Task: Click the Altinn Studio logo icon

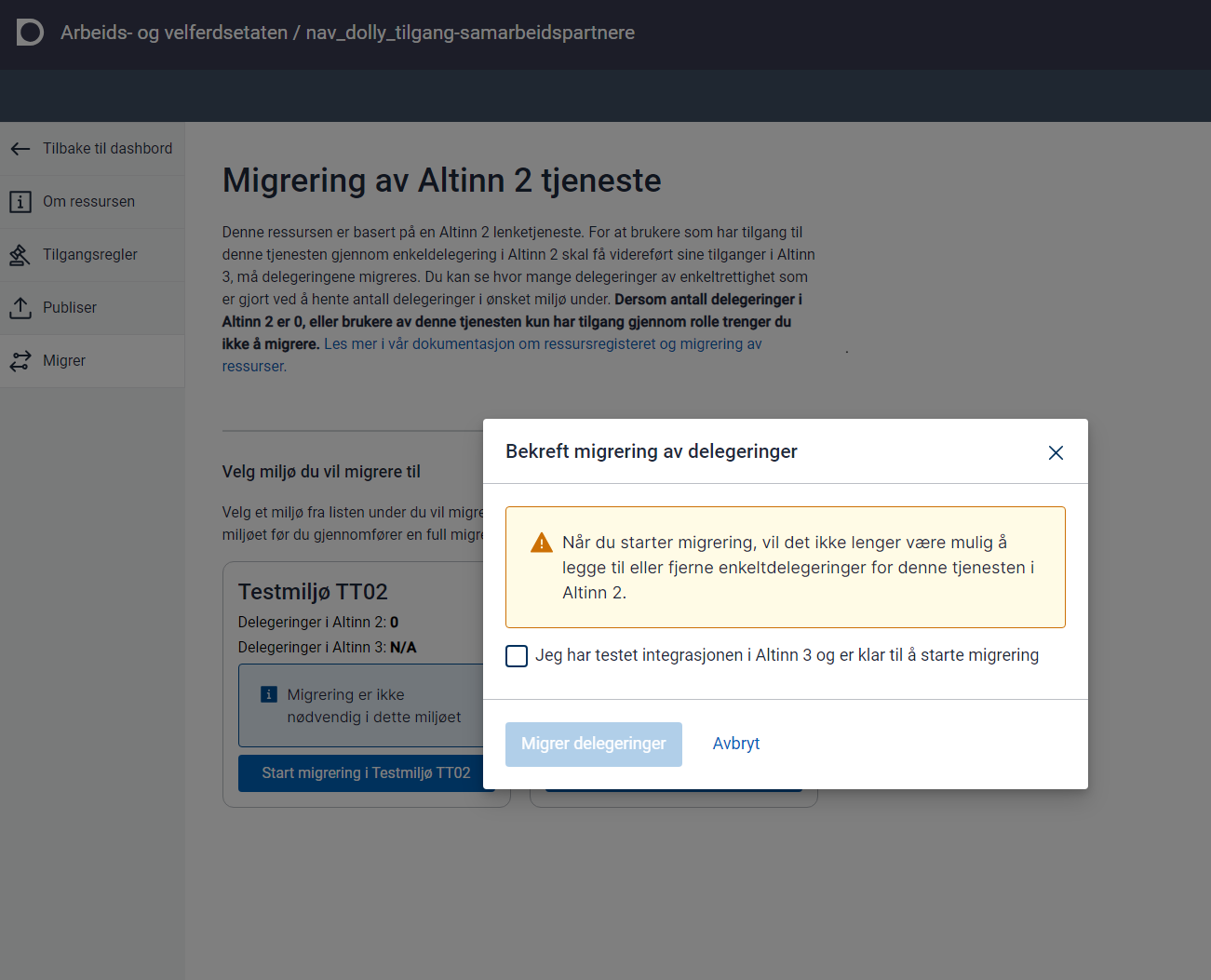Action: (x=30, y=33)
